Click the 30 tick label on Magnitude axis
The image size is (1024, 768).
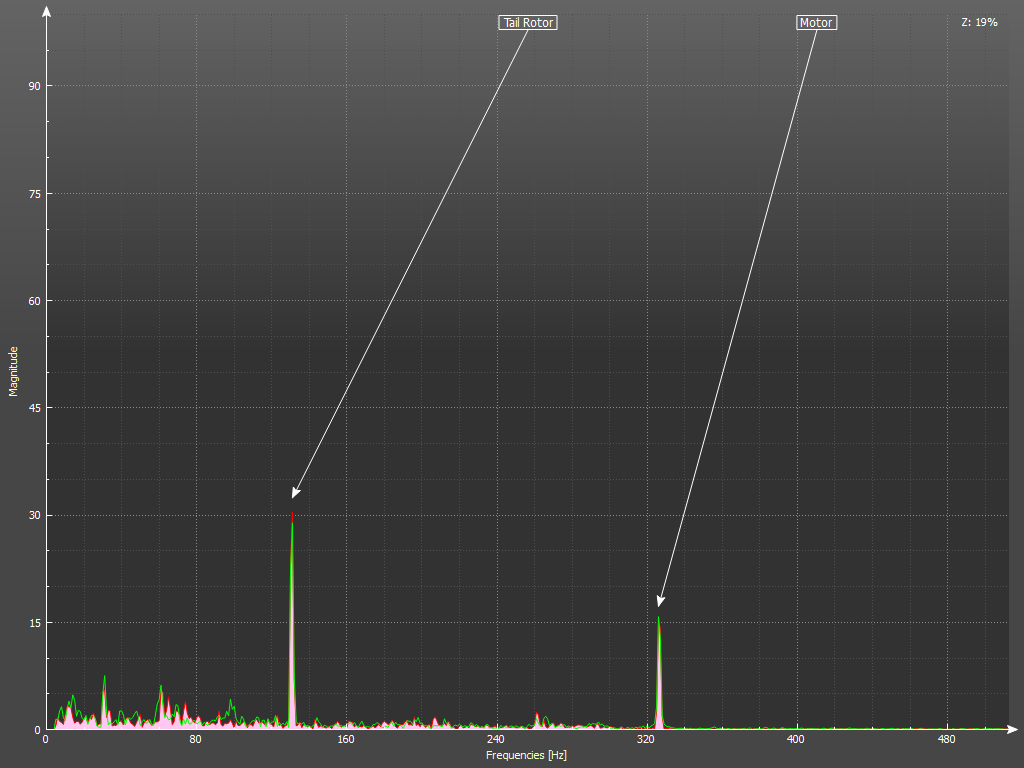[x=34, y=515]
